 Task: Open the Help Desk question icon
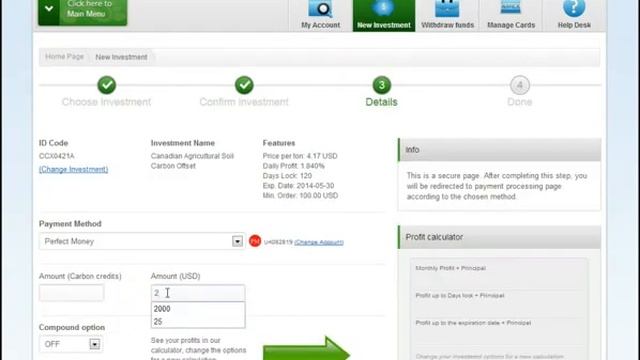tap(574, 8)
